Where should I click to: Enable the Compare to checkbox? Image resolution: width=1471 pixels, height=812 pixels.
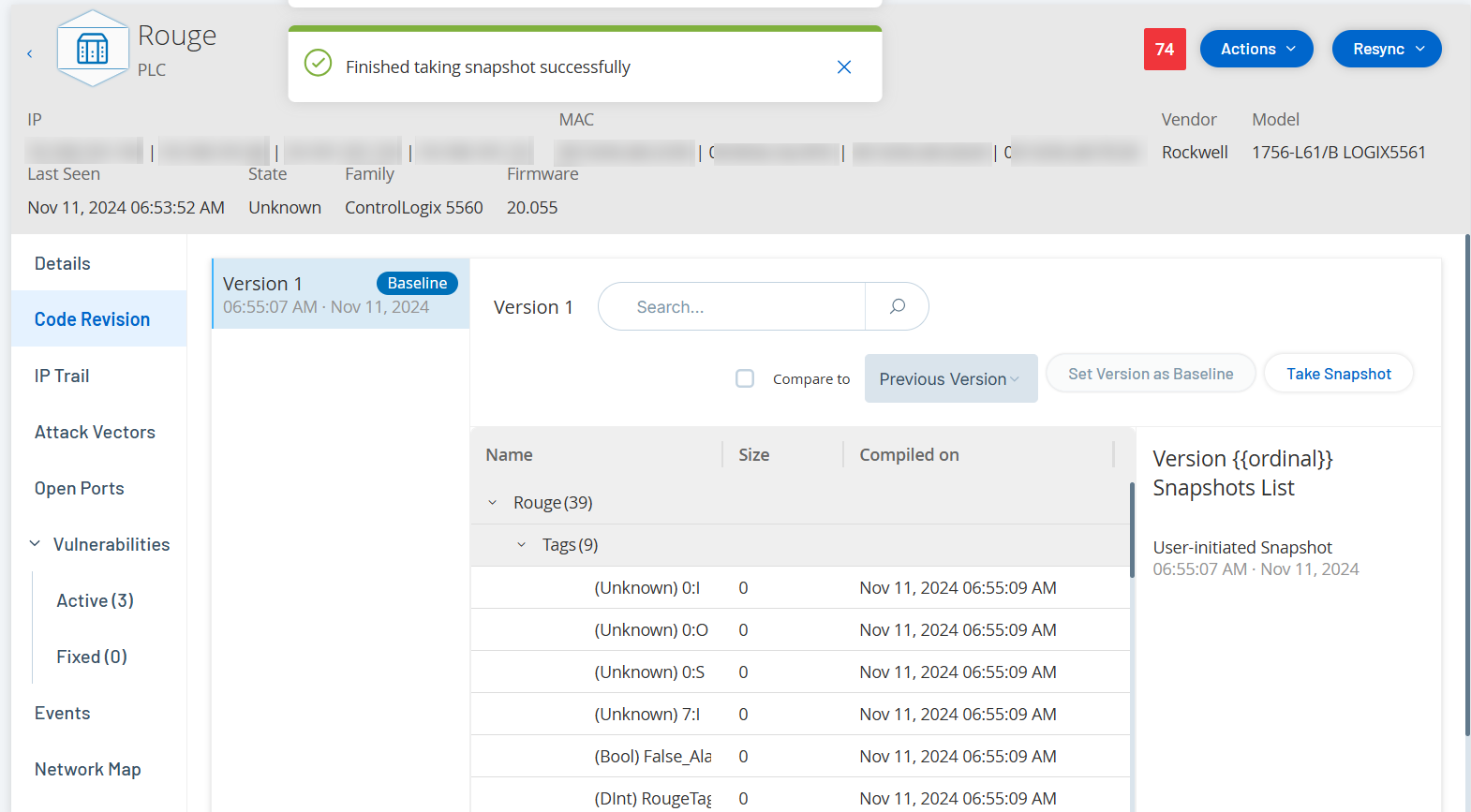coord(745,378)
